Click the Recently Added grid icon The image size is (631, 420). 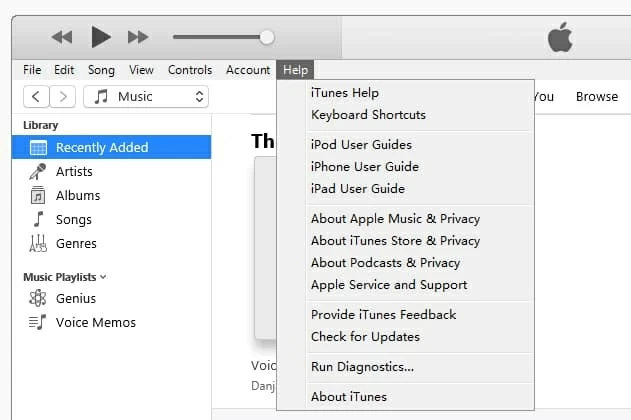click(38, 148)
